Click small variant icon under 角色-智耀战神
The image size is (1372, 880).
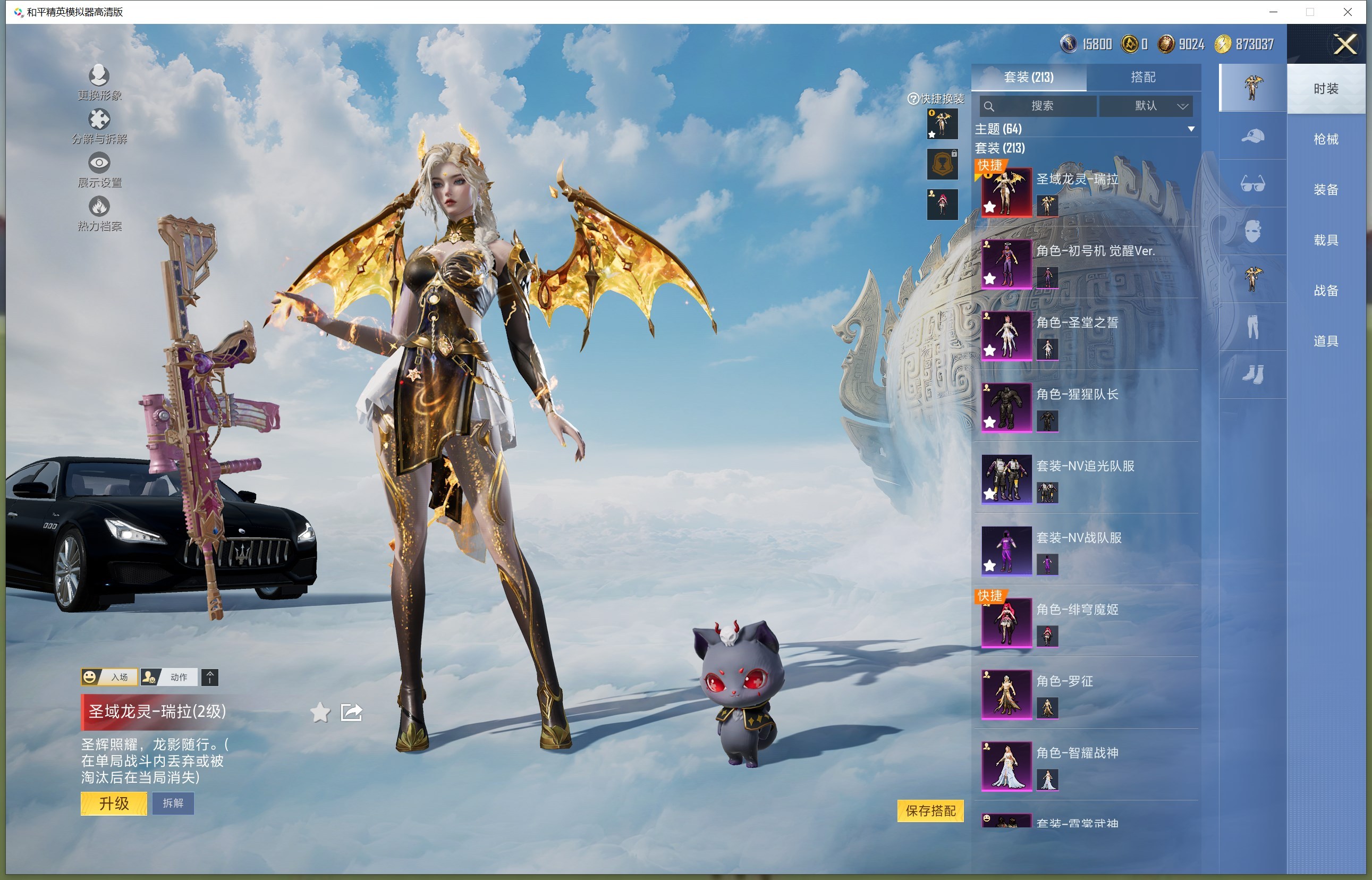tap(1047, 780)
